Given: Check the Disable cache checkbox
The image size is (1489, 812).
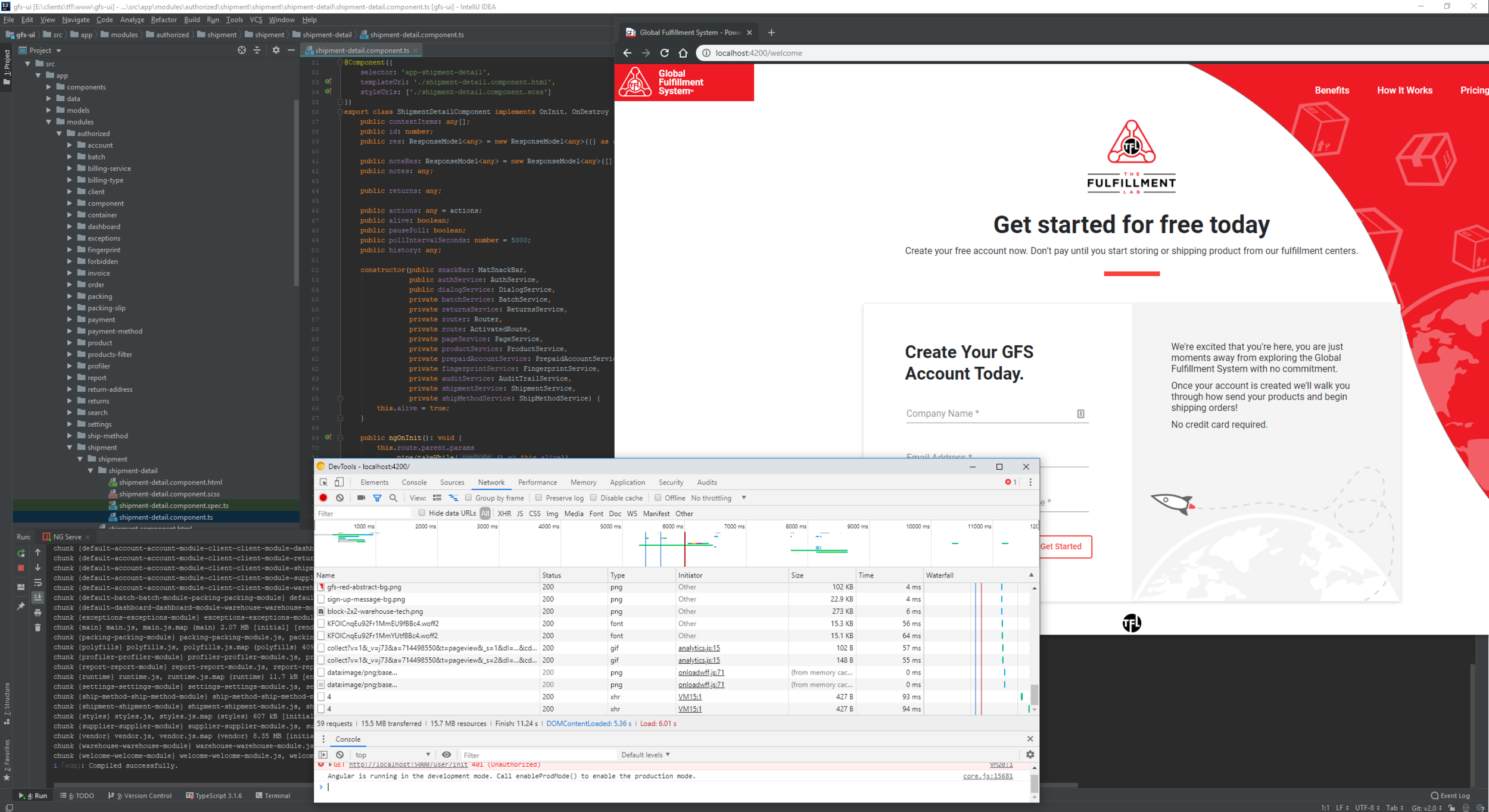Looking at the screenshot, I should [593, 498].
